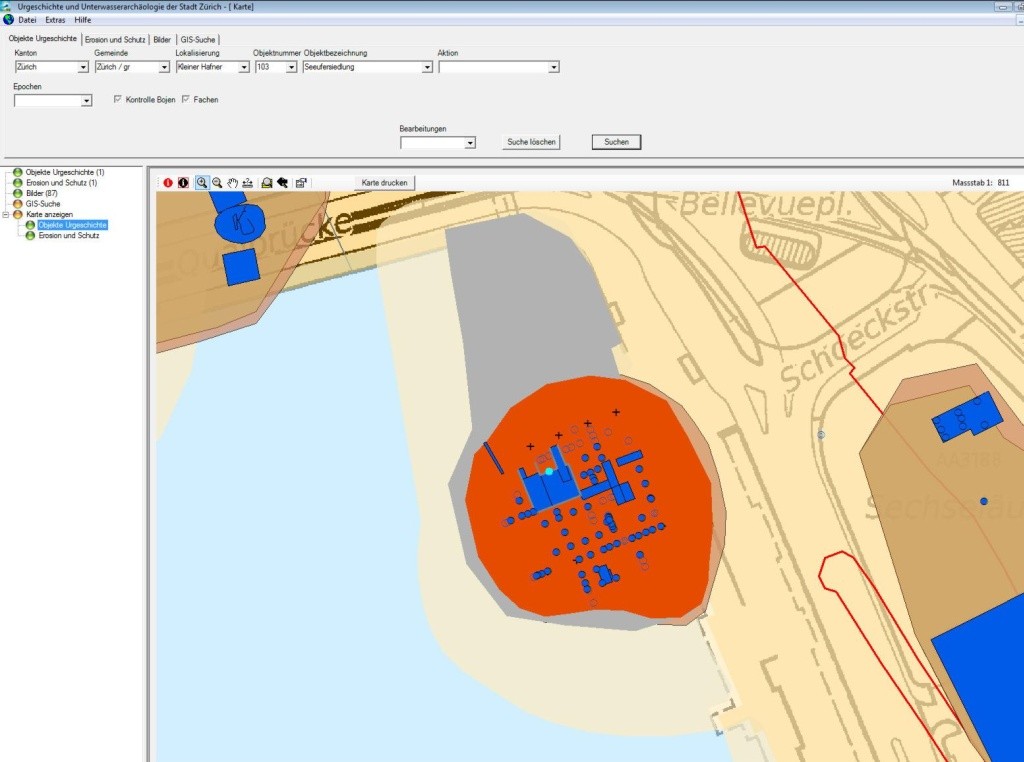
Task: Click the Karte drucken button
Action: pyautogui.click(x=385, y=183)
